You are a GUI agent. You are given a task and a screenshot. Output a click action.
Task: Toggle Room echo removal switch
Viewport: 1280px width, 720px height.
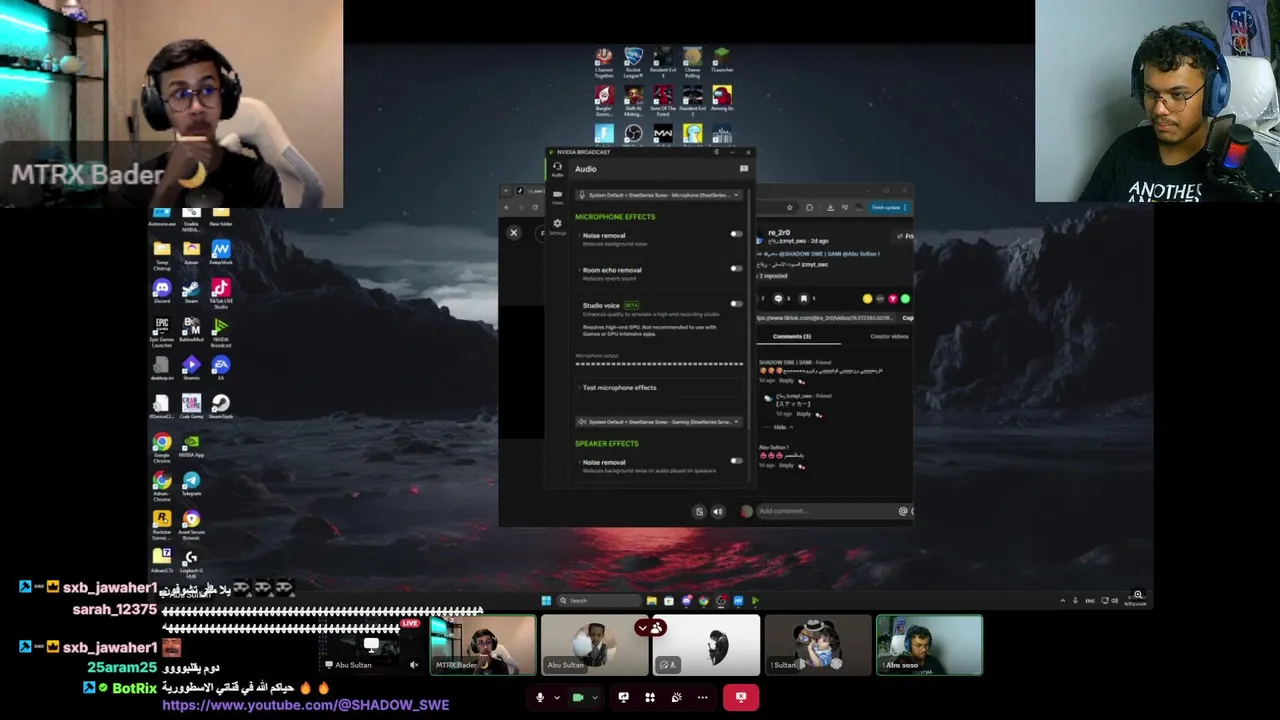[x=736, y=269]
